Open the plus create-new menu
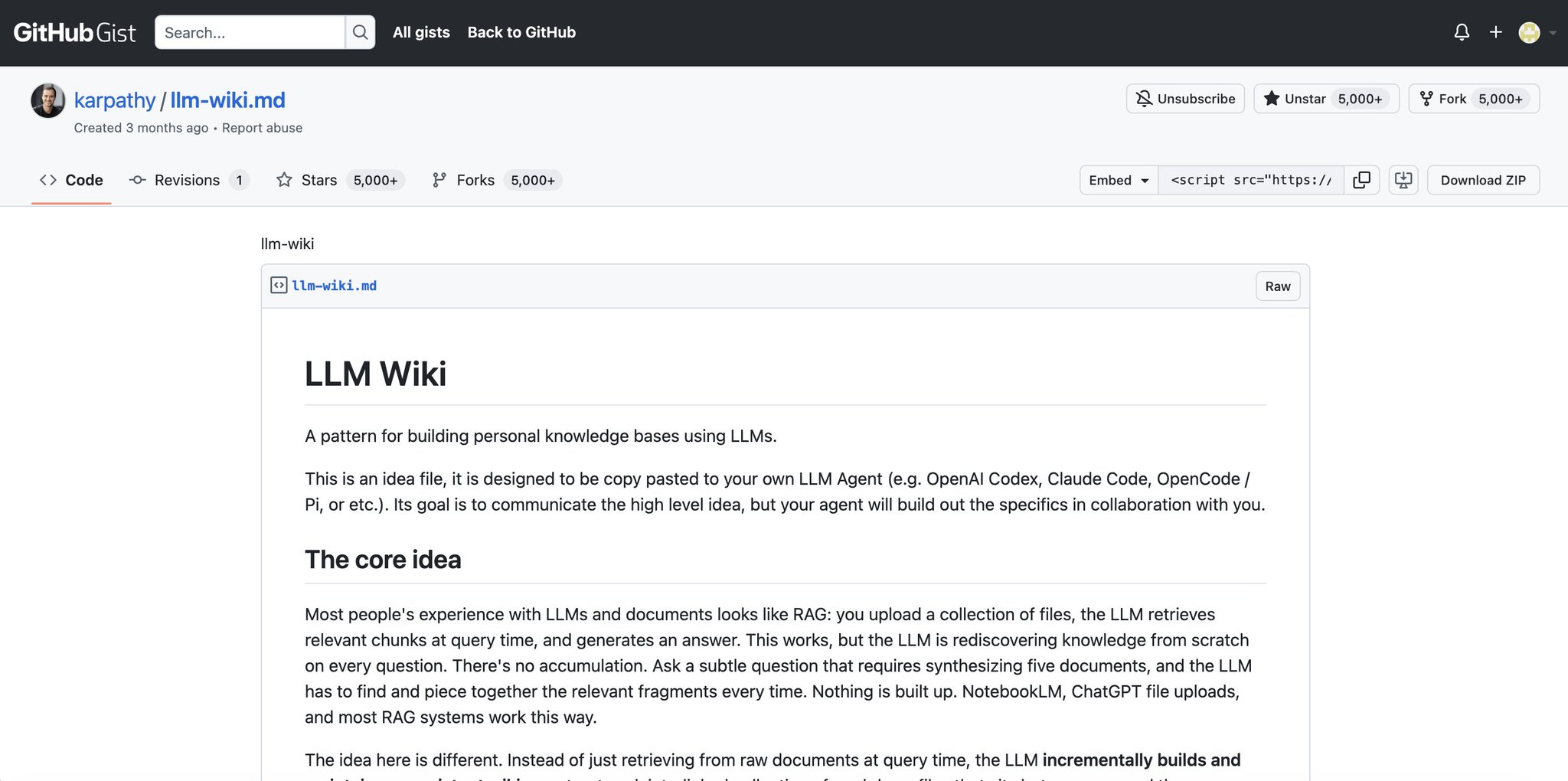The width and height of the screenshot is (1568, 781). pos(1496,32)
